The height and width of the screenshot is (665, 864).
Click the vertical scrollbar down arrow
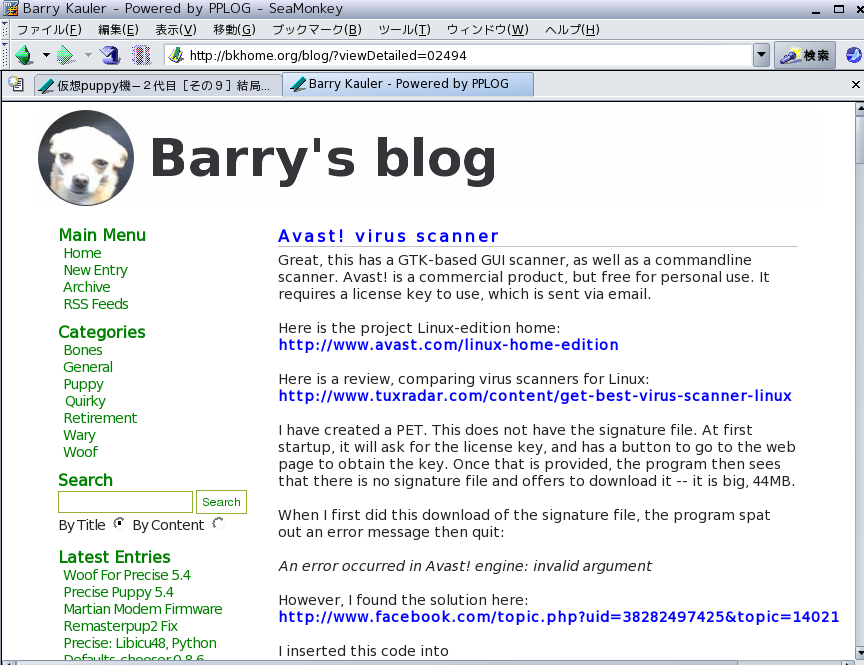coord(860,653)
